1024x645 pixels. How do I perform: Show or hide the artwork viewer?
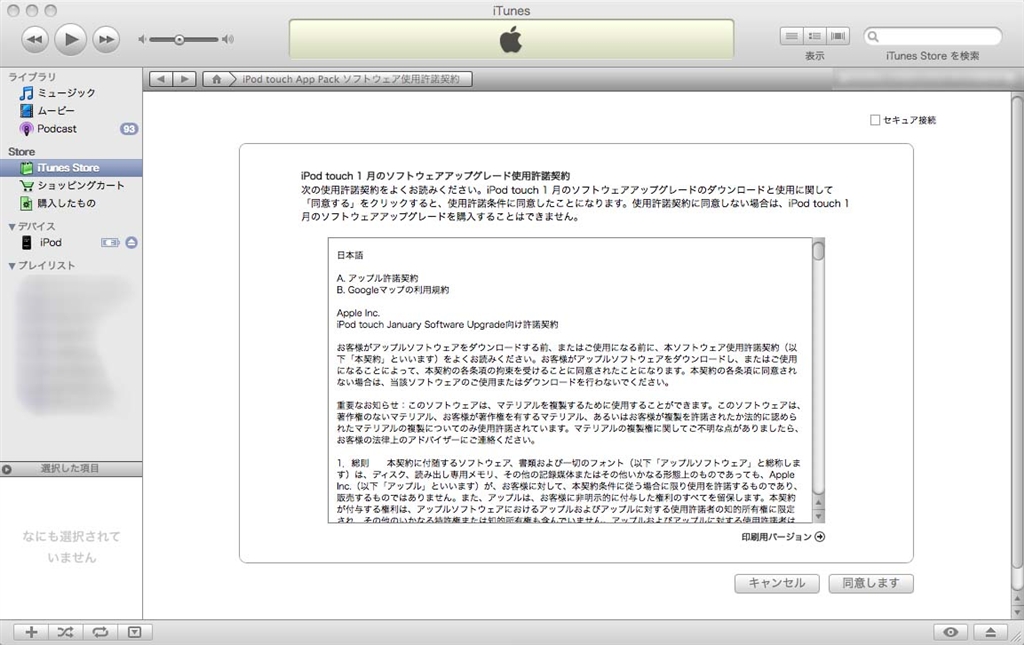click(135, 632)
